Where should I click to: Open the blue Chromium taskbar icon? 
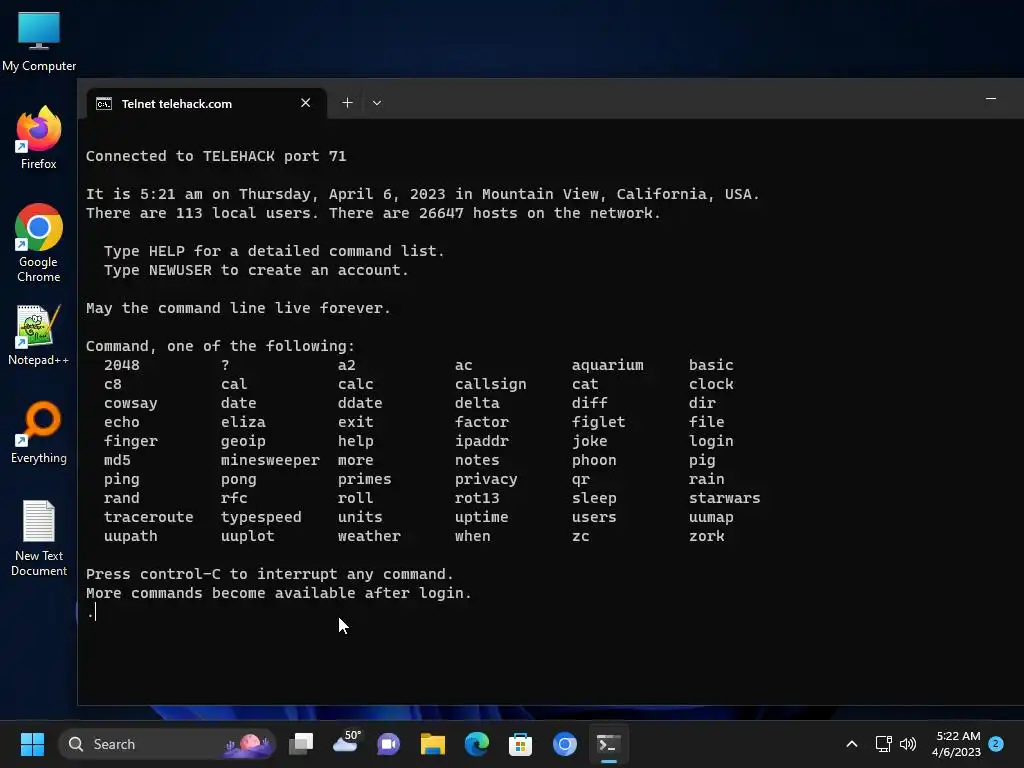(565, 744)
